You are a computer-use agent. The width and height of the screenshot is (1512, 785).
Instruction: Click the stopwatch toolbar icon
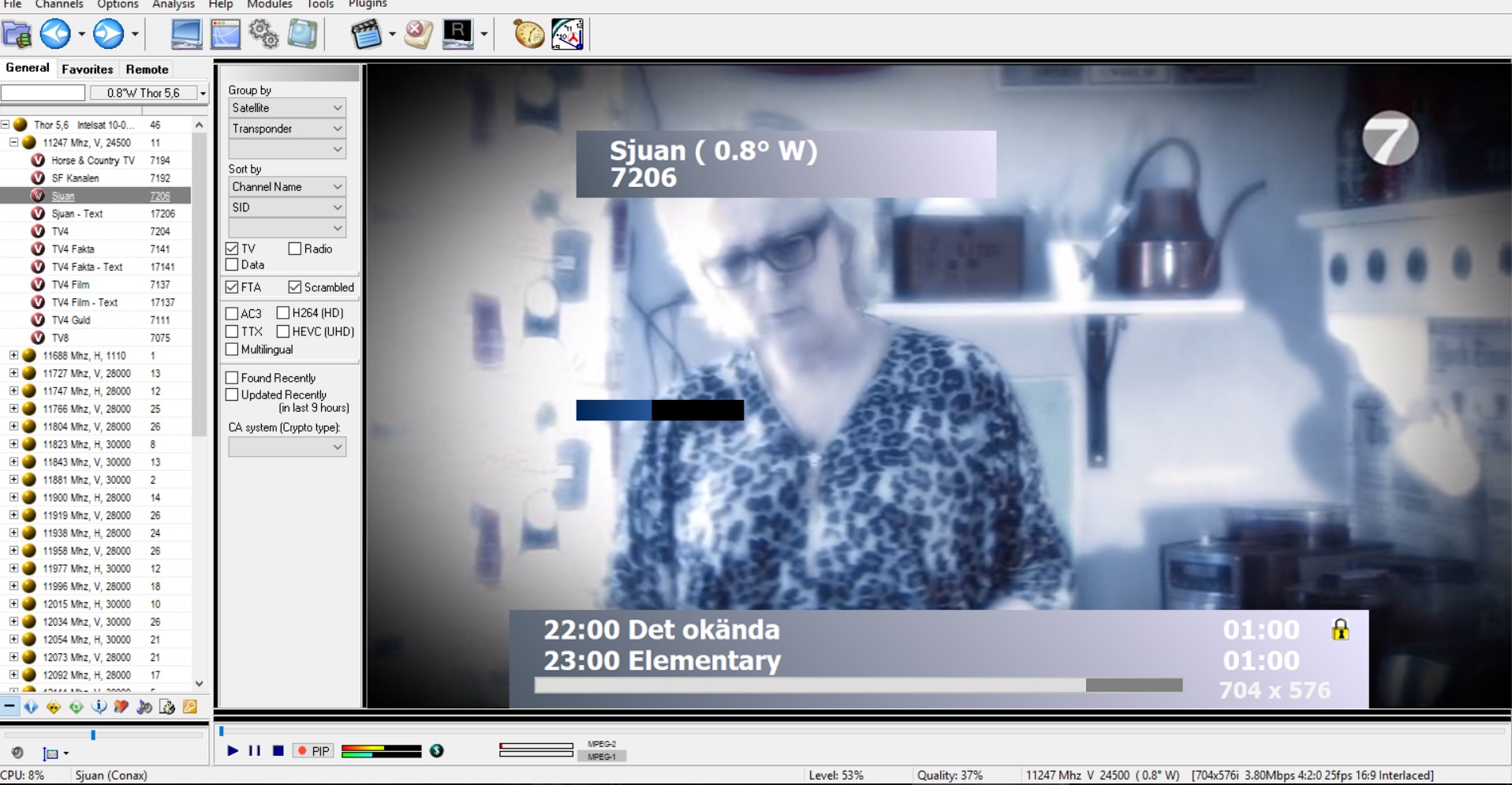pyautogui.click(x=528, y=34)
